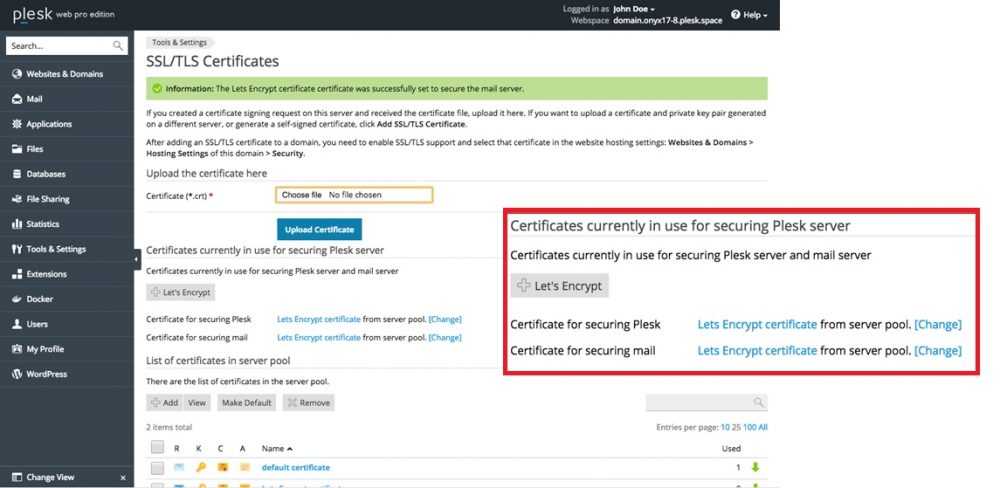Click the Users person icon in sidebar

[x=17, y=324]
